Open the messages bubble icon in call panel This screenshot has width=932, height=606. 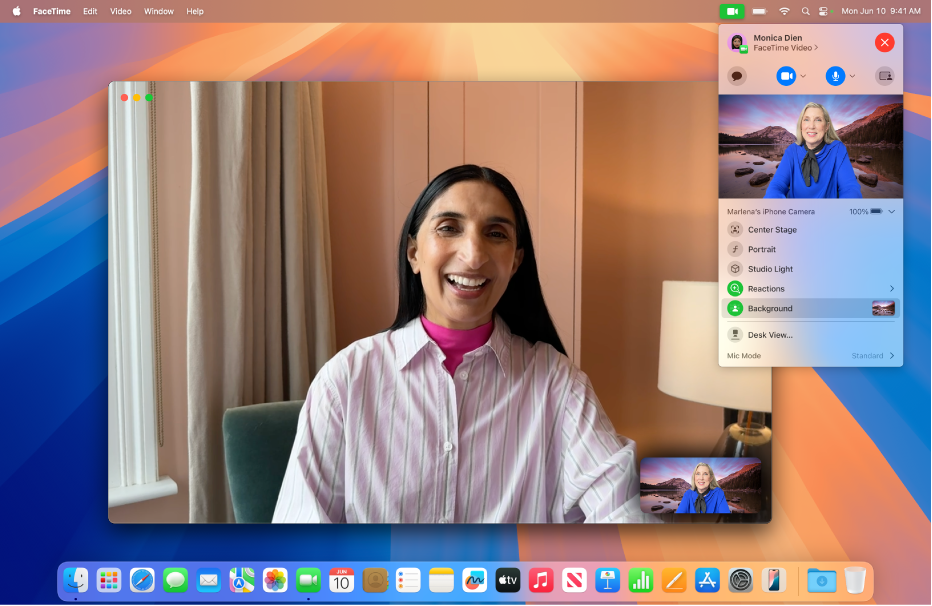(x=737, y=76)
